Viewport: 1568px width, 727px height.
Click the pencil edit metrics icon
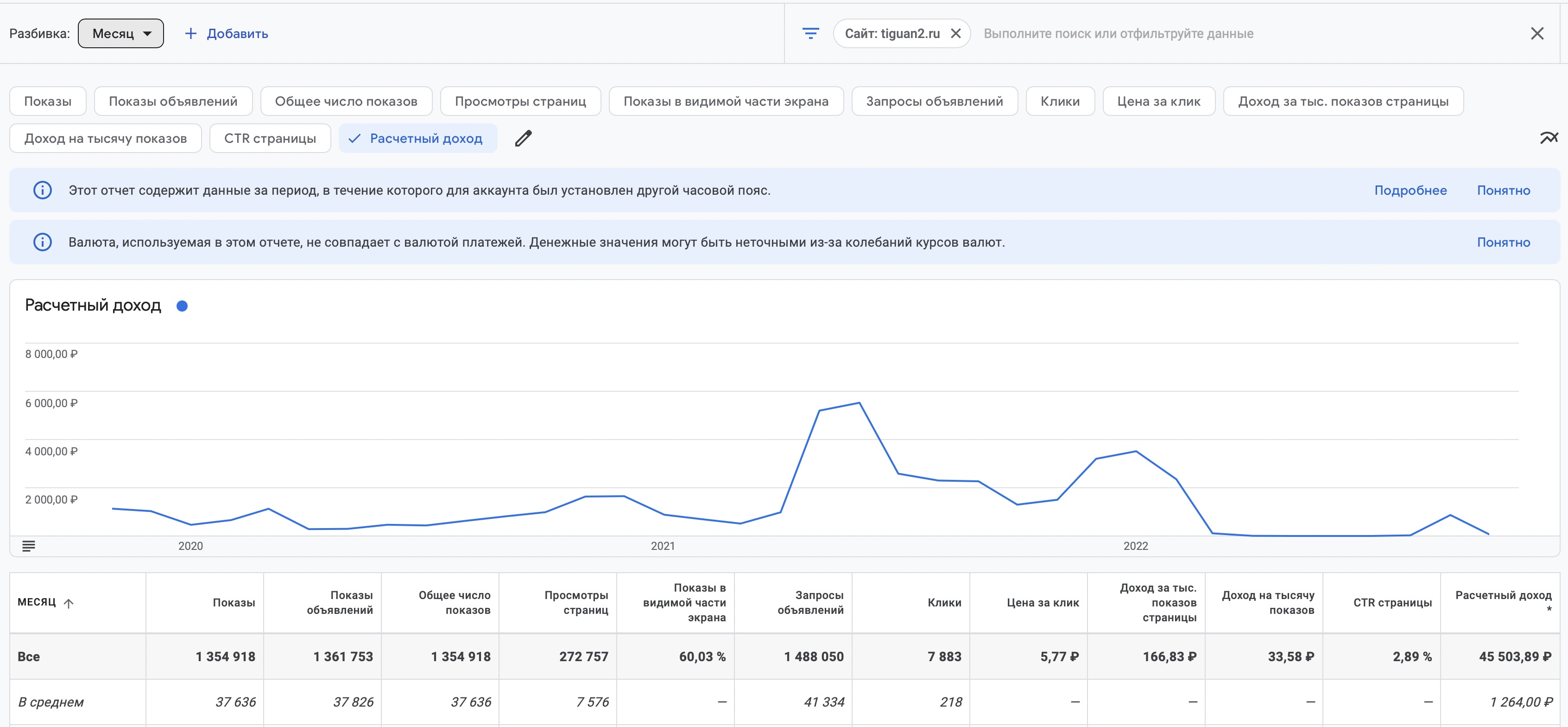point(523,139)
